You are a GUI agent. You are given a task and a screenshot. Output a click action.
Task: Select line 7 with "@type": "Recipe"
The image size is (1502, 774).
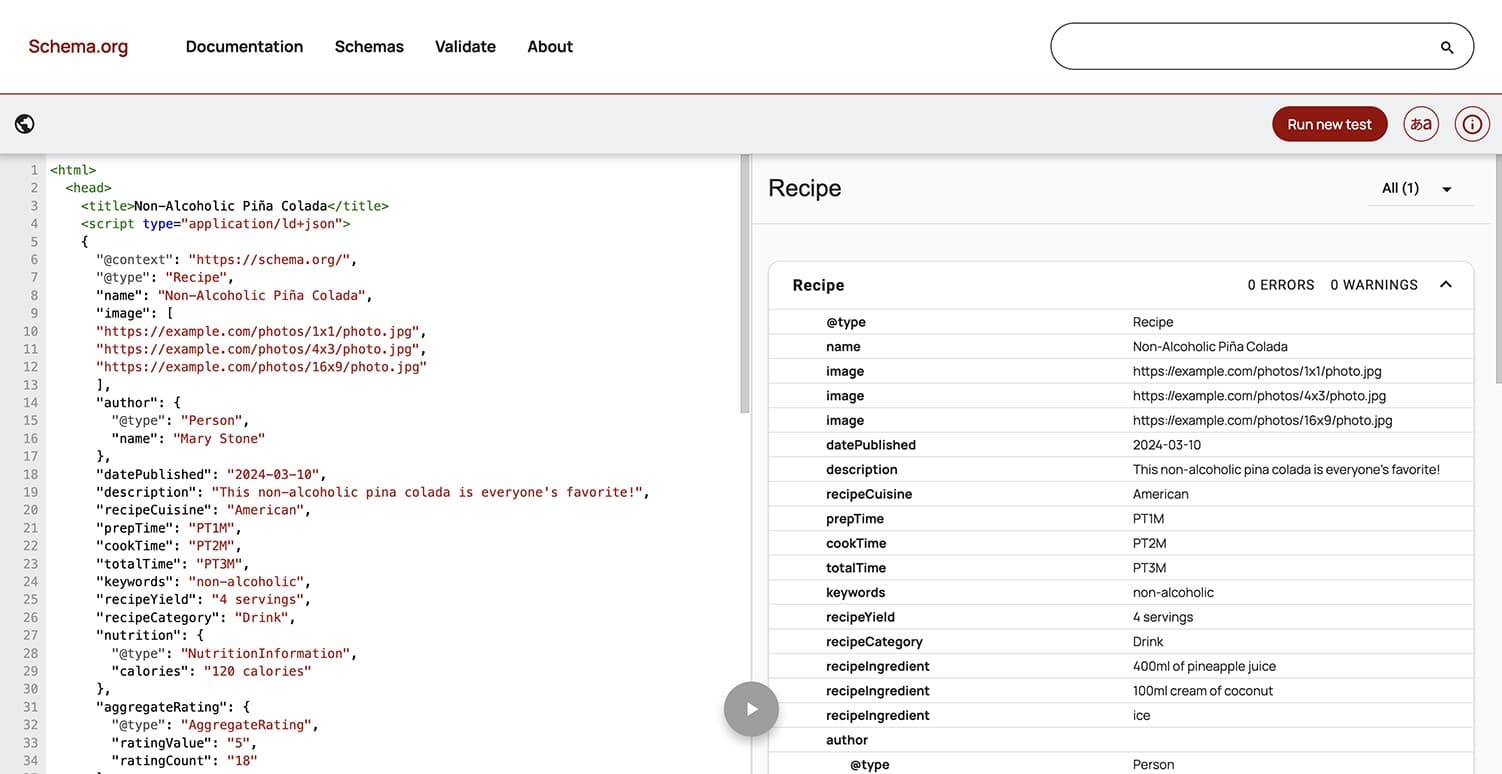pos(165,276)
